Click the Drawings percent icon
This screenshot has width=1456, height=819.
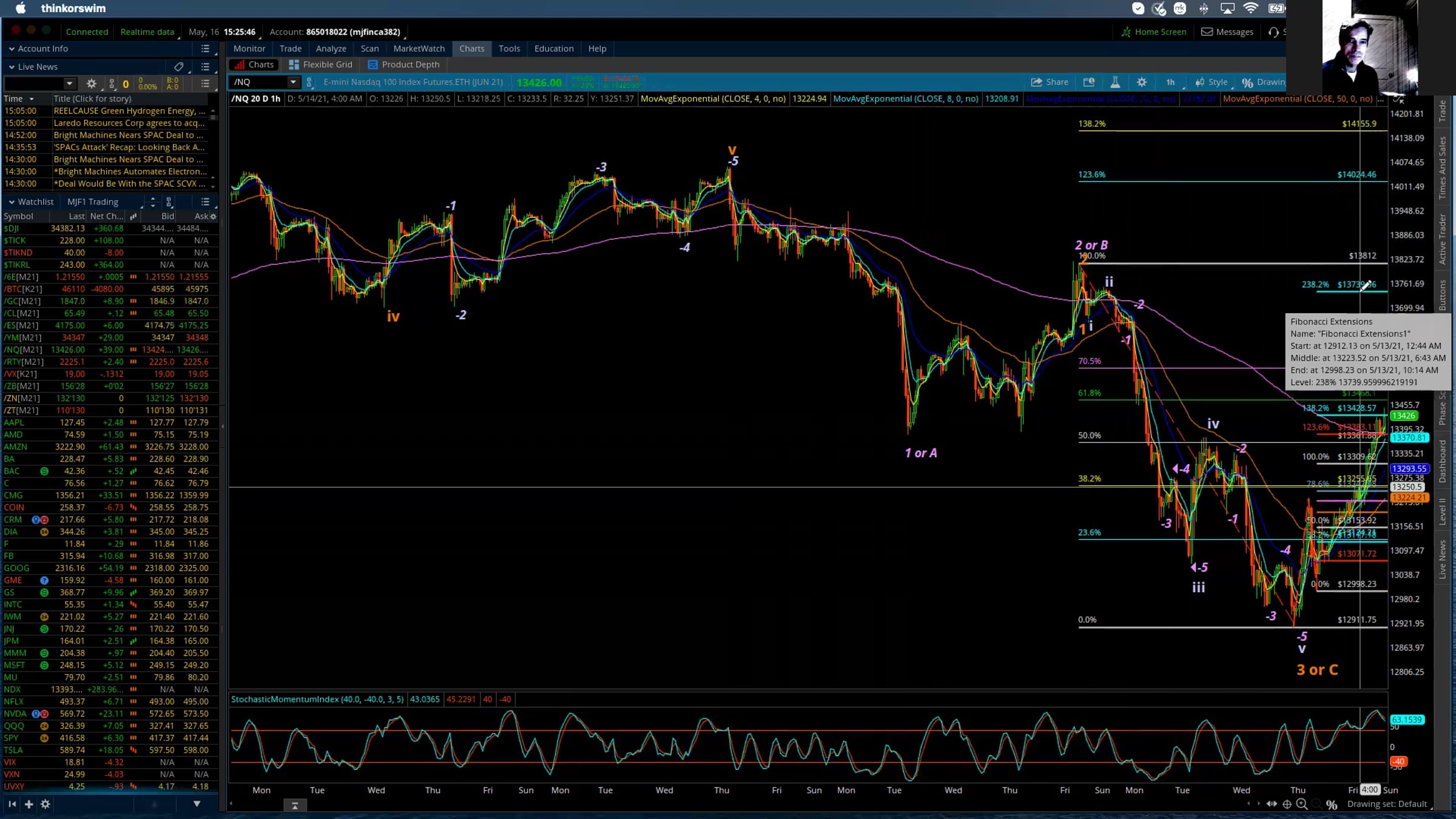(x=1247, y=82)
